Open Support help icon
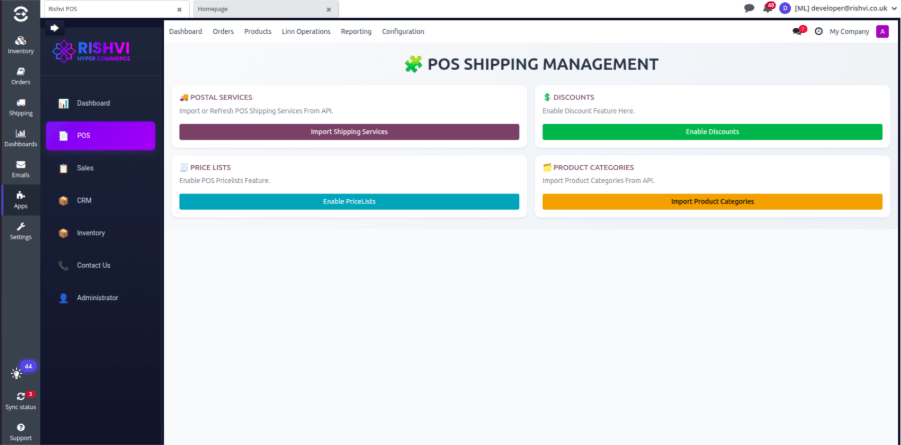Image resolution: width=901 pixels, height=445 pixels. tap(20, 431)
